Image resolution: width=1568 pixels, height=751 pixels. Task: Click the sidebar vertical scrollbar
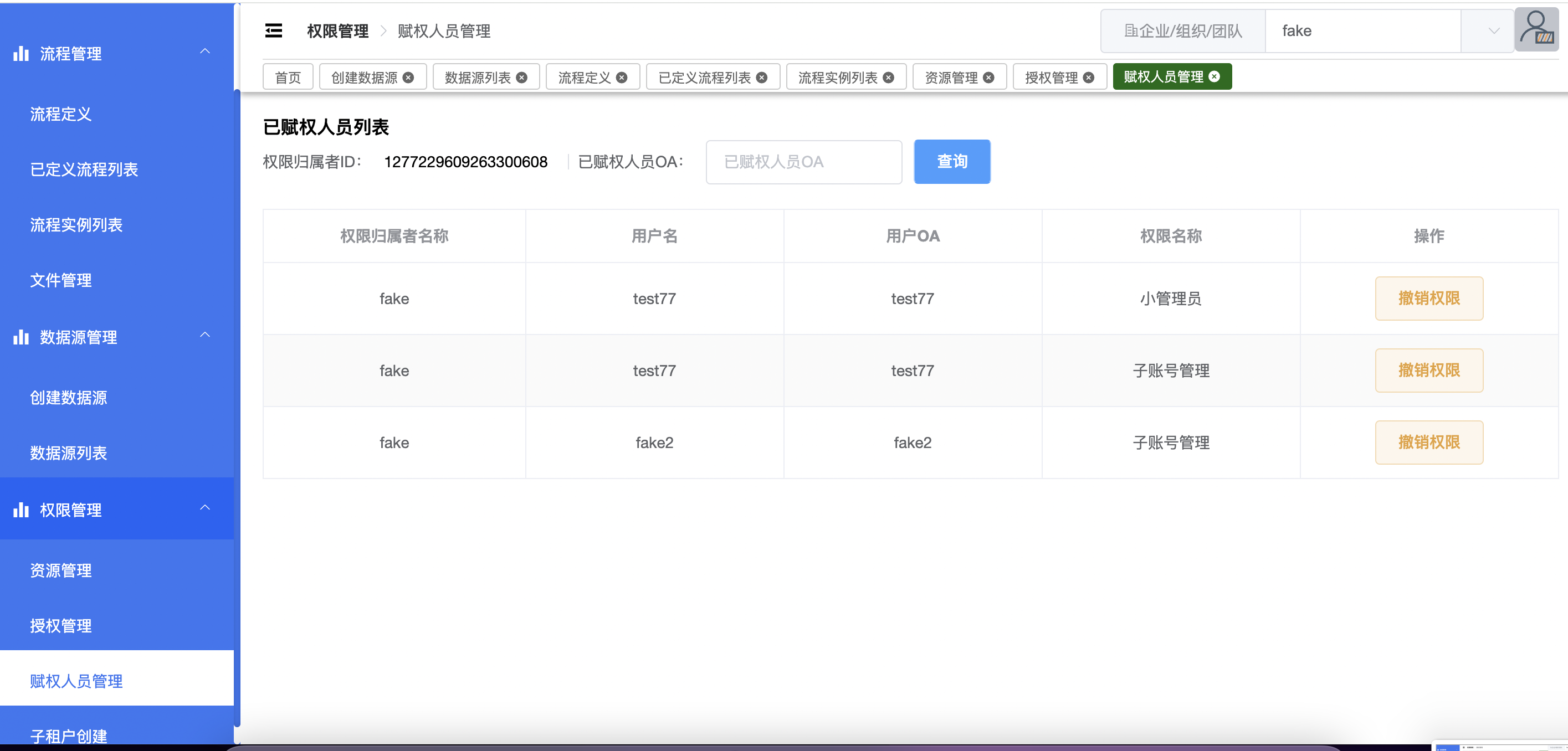[x=237, y=408]
